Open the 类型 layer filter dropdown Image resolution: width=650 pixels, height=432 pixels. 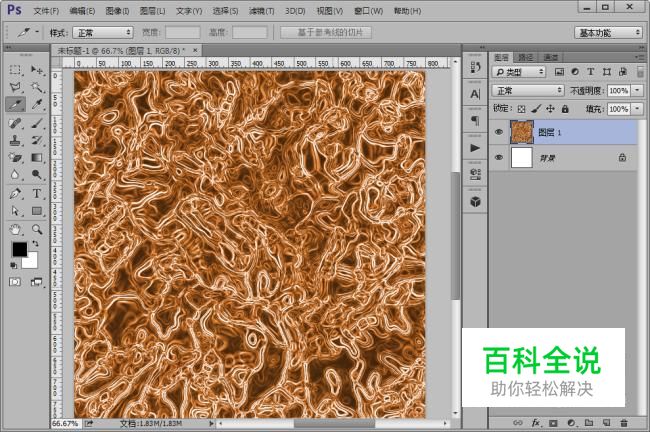[519, 72]
